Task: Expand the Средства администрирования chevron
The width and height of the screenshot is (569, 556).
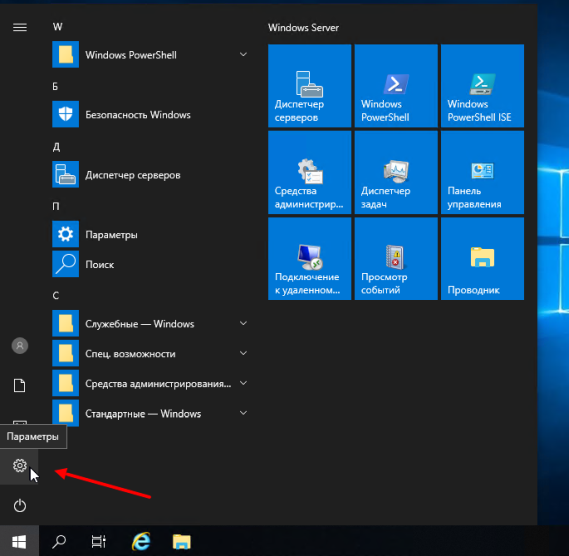Action: [243, 383]
